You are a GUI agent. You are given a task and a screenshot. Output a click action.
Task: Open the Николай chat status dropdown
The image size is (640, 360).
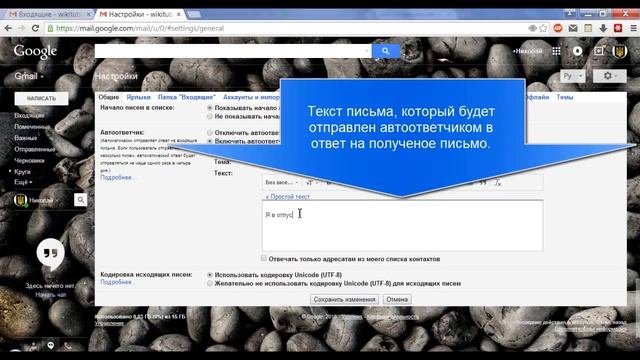44,200
